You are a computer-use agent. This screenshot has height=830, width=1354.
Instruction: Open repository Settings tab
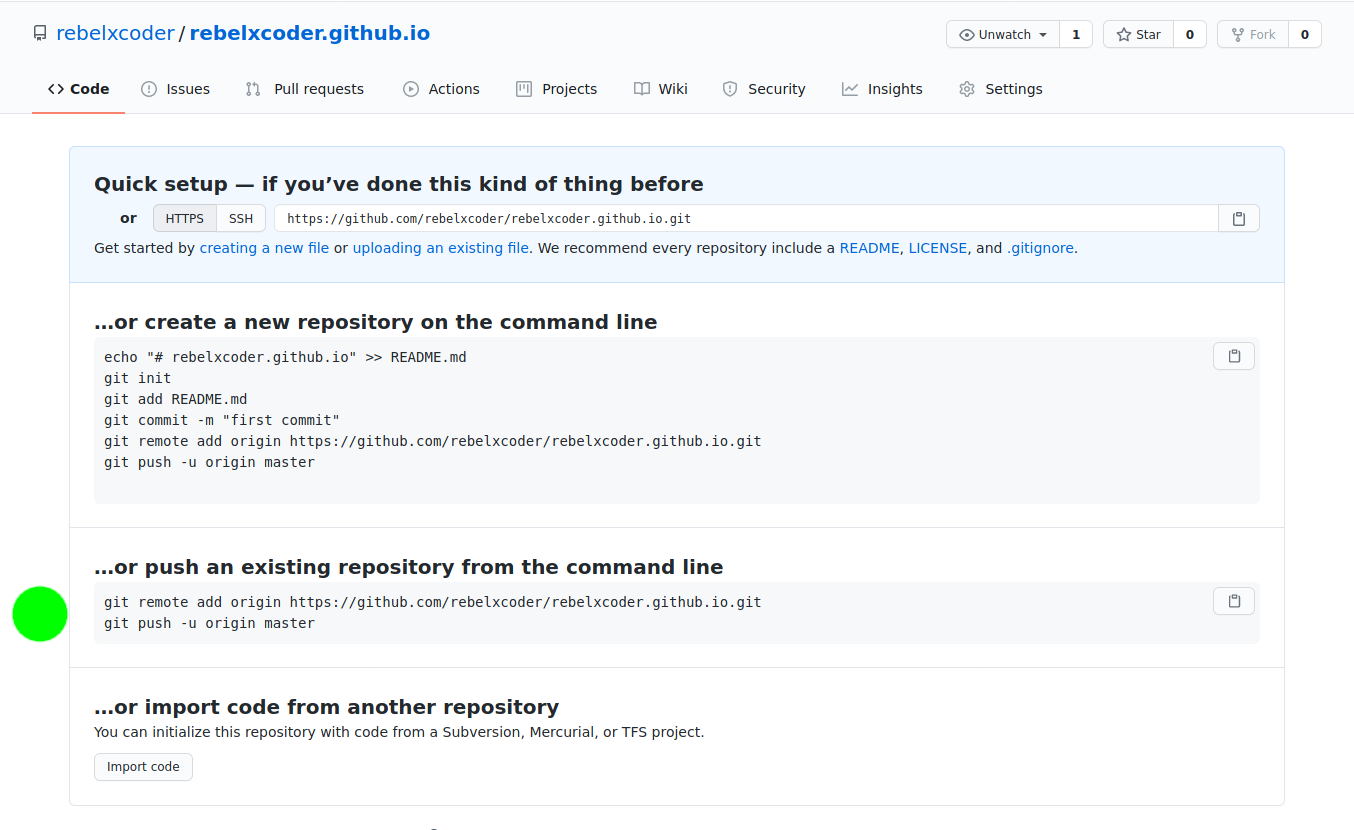1001,89
